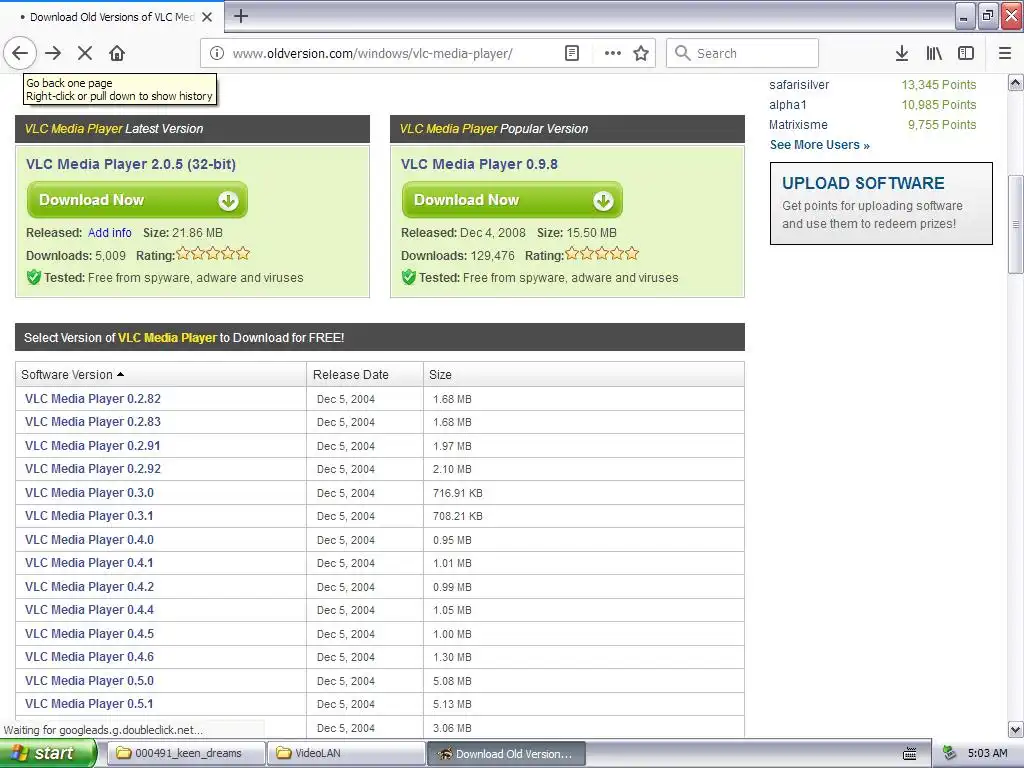
Task: Stop loading the page
Action: [85, 53]
